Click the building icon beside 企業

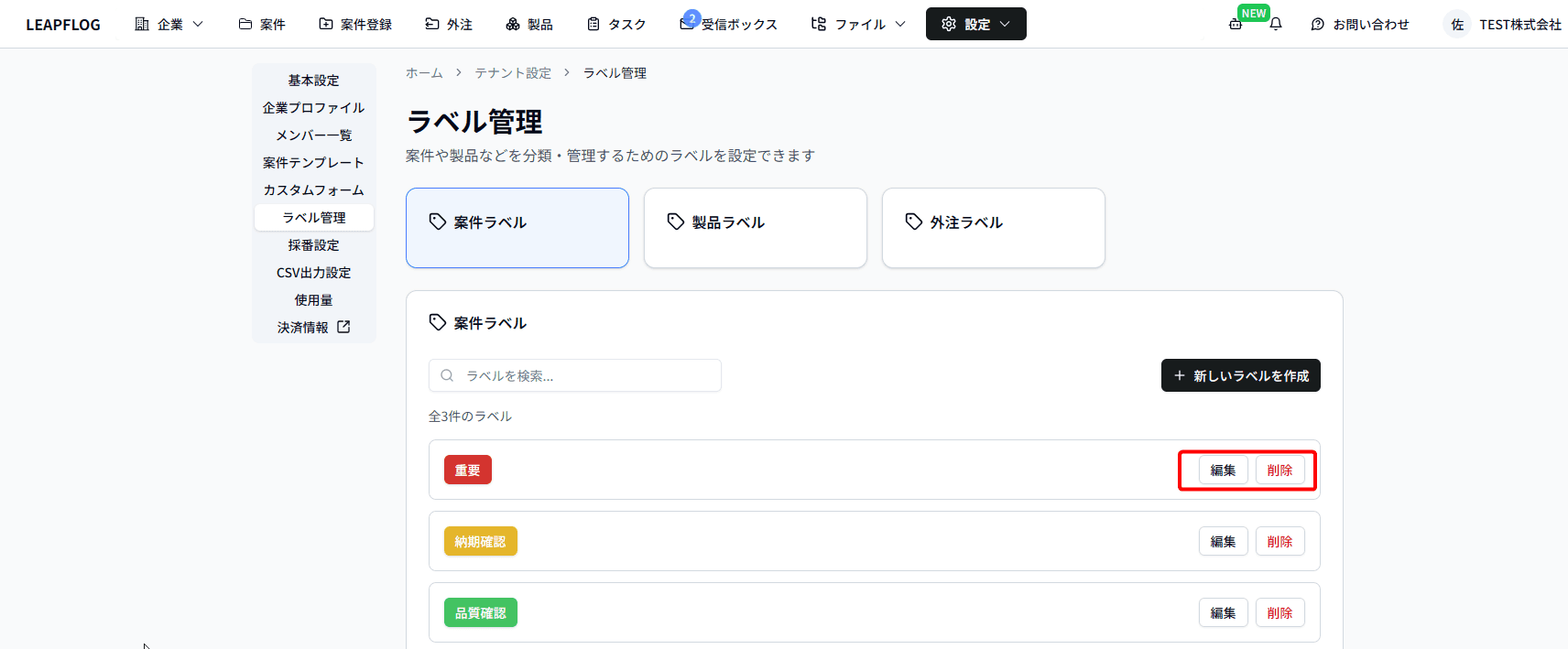tap(142, 24)
